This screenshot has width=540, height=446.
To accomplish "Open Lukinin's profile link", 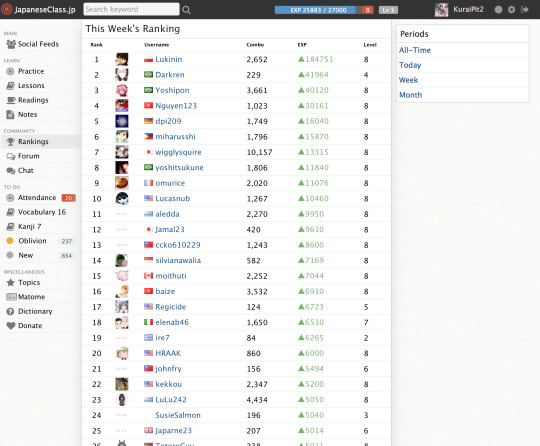I will pyautogui.click(x=168, y=59).
